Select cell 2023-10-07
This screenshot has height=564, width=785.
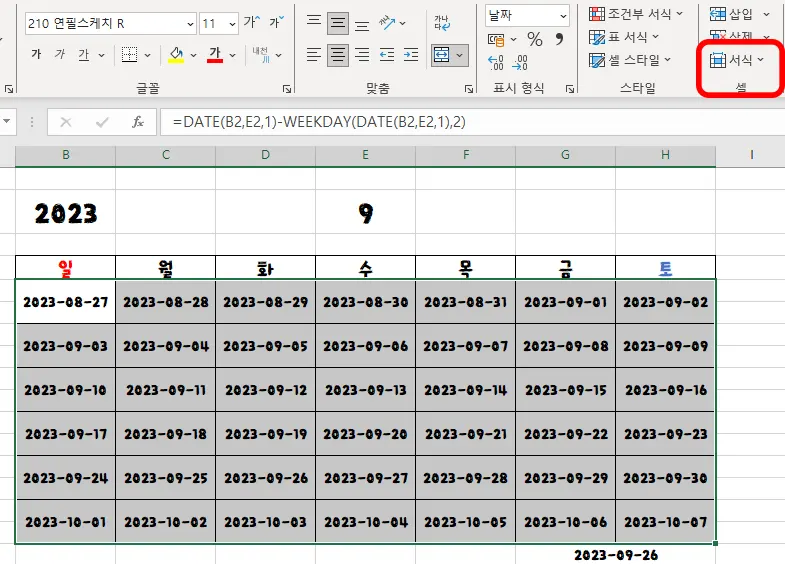click(665, 521)
